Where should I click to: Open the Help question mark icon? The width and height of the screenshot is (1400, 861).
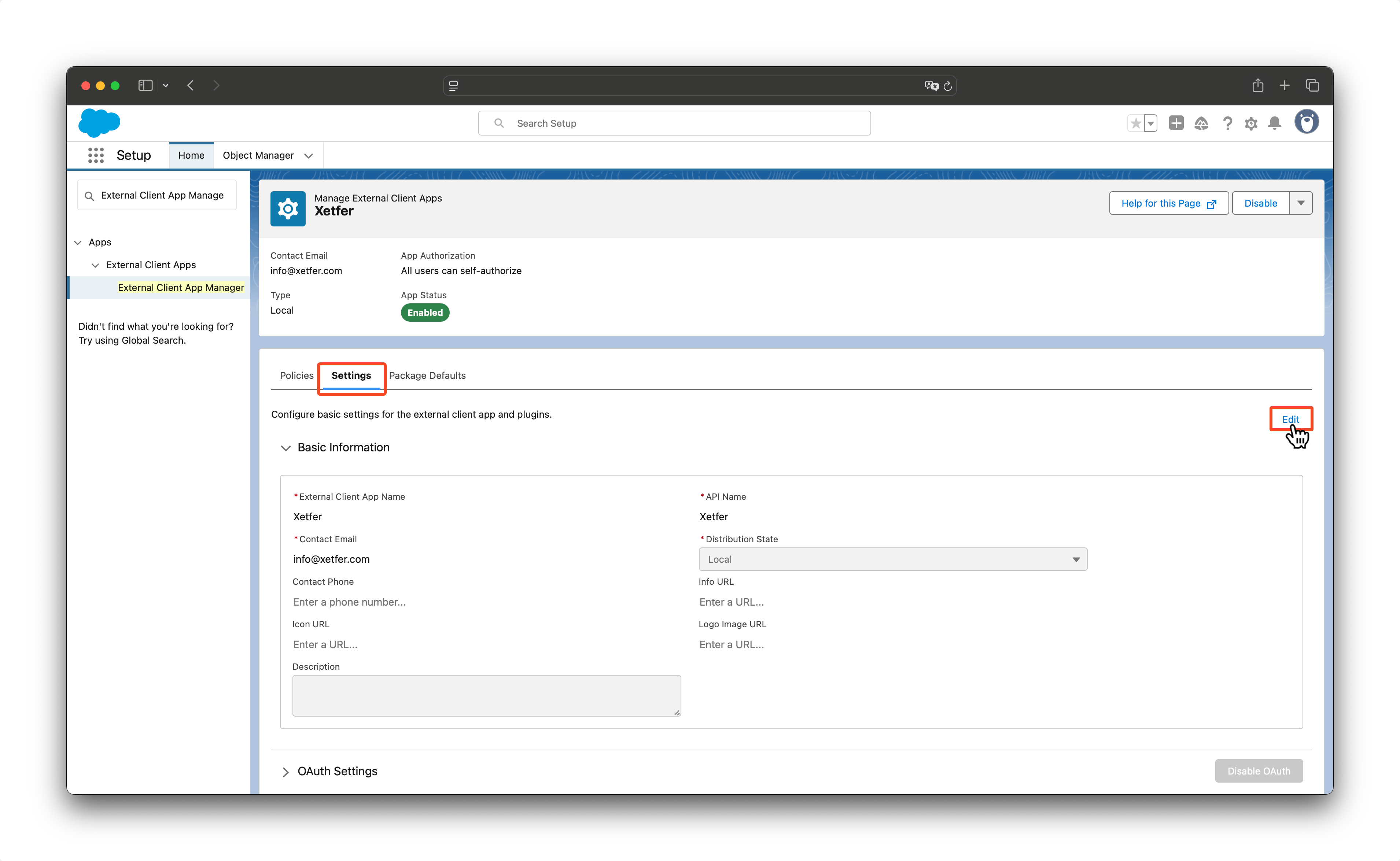1227,123
